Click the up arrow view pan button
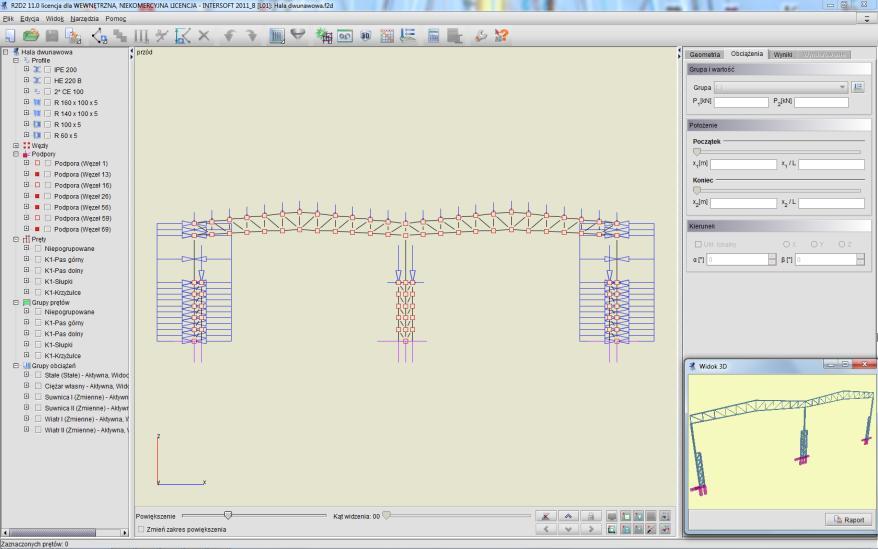The image size is (878, 549). pyautogui.click(x=568, y=517)
